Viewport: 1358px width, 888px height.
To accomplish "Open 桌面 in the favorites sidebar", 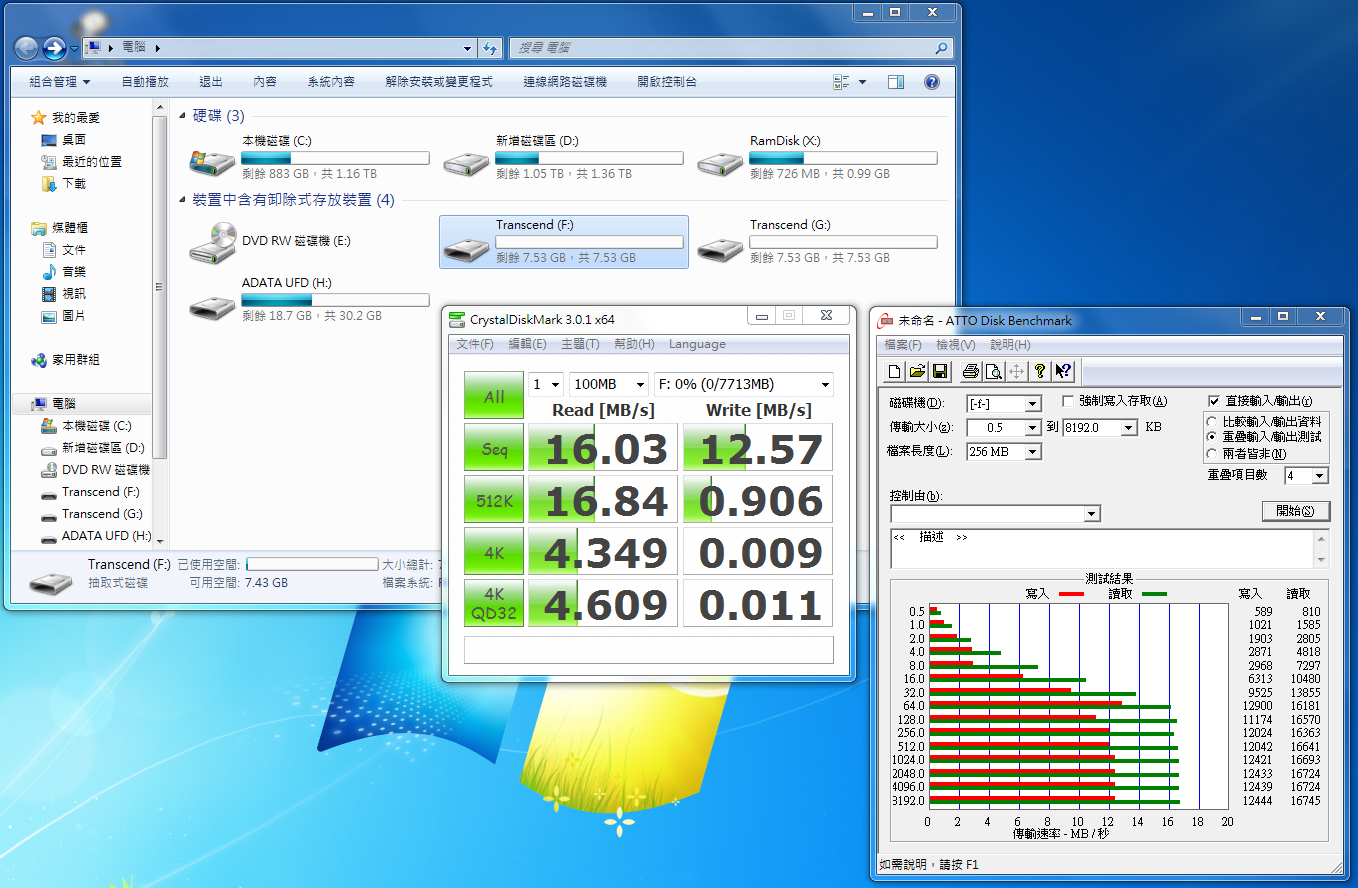I will 74,140.
